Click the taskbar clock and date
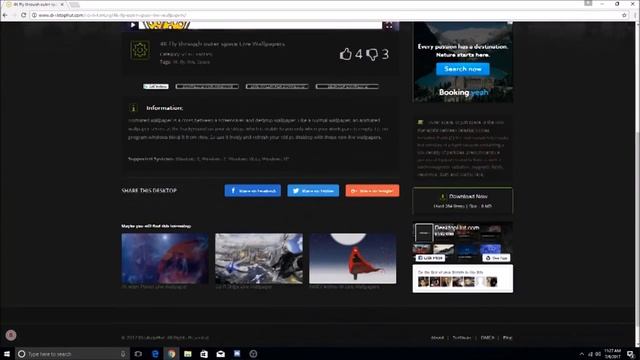 click(612, 354)
